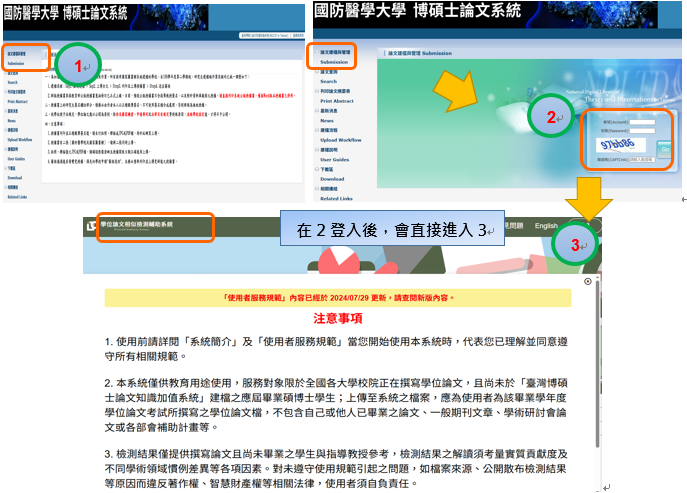687x493 pixels.
Task: Switch the similarity system to English
Action: tap(546, 226)
